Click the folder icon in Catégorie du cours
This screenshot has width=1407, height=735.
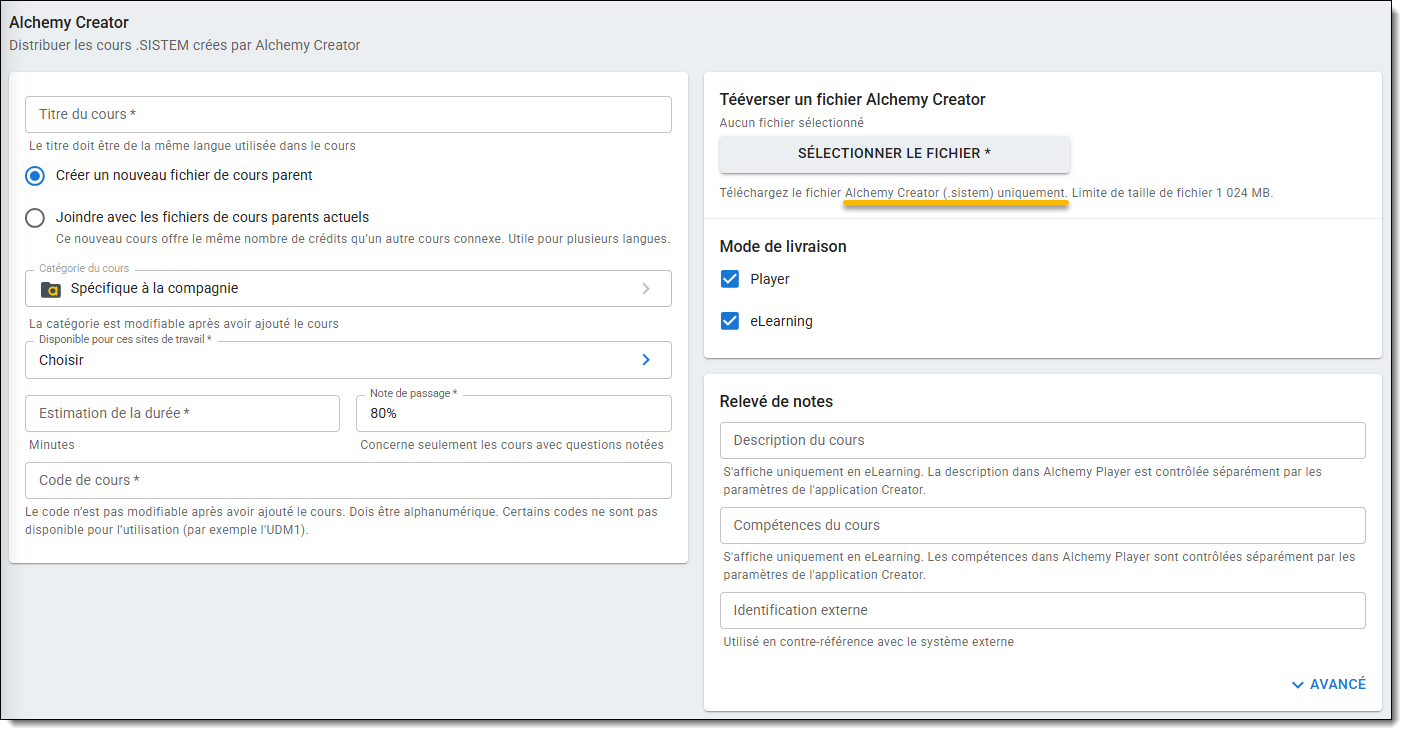point(50,289)
